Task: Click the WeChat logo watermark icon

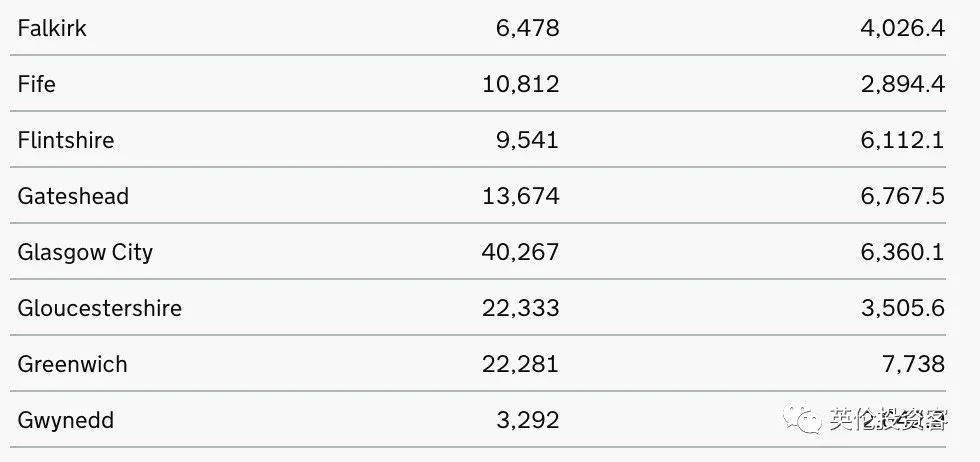Action: 803,419
